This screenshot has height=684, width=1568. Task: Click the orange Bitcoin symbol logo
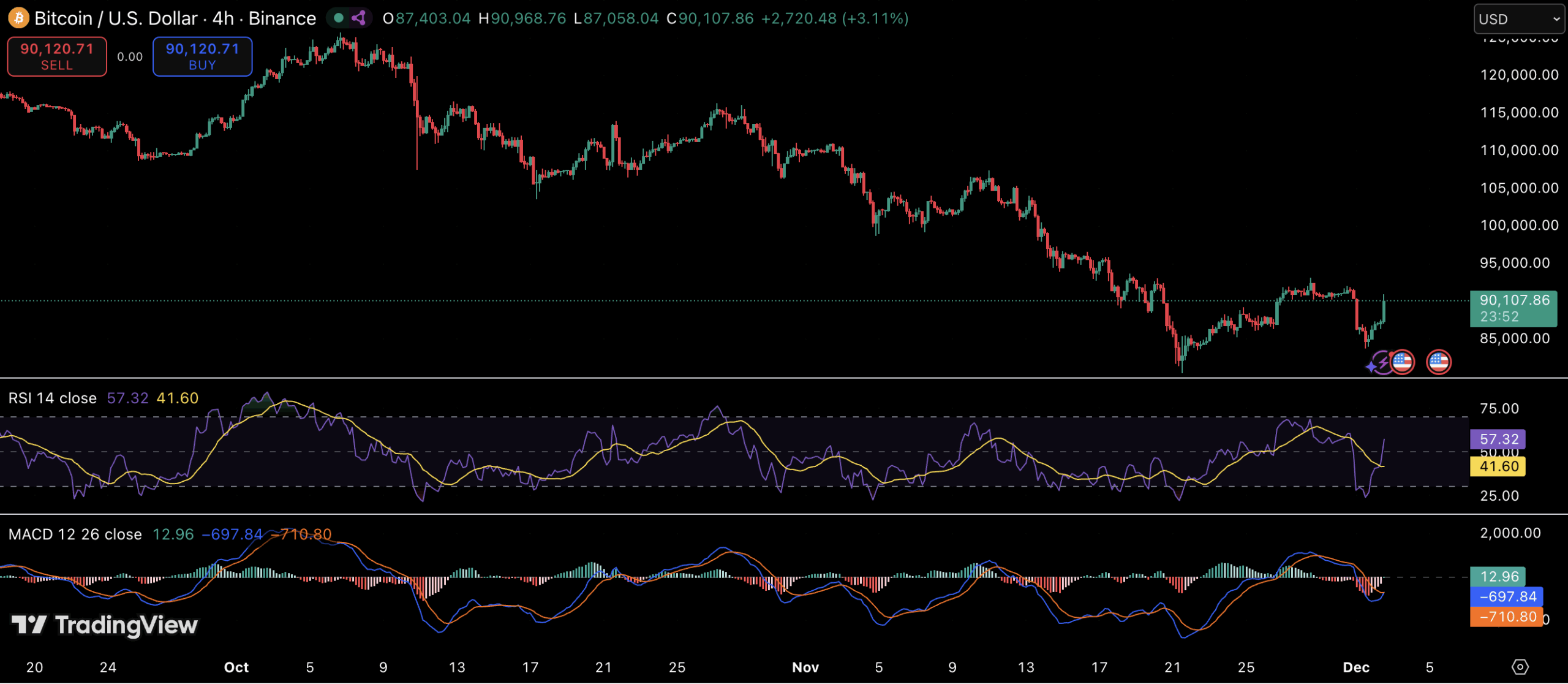(x=18, y=18)
